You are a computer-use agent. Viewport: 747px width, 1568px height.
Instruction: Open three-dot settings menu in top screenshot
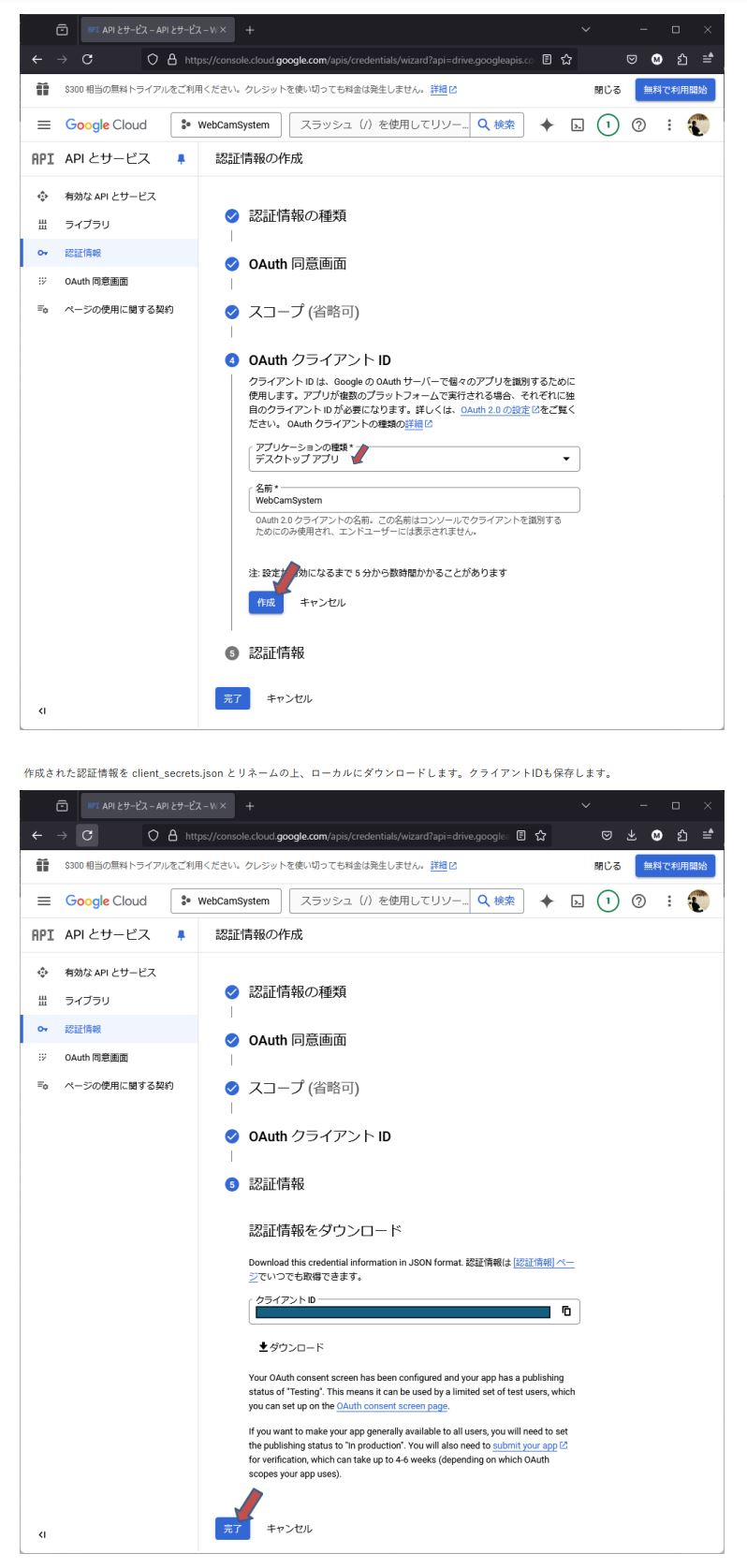[668, 125]
